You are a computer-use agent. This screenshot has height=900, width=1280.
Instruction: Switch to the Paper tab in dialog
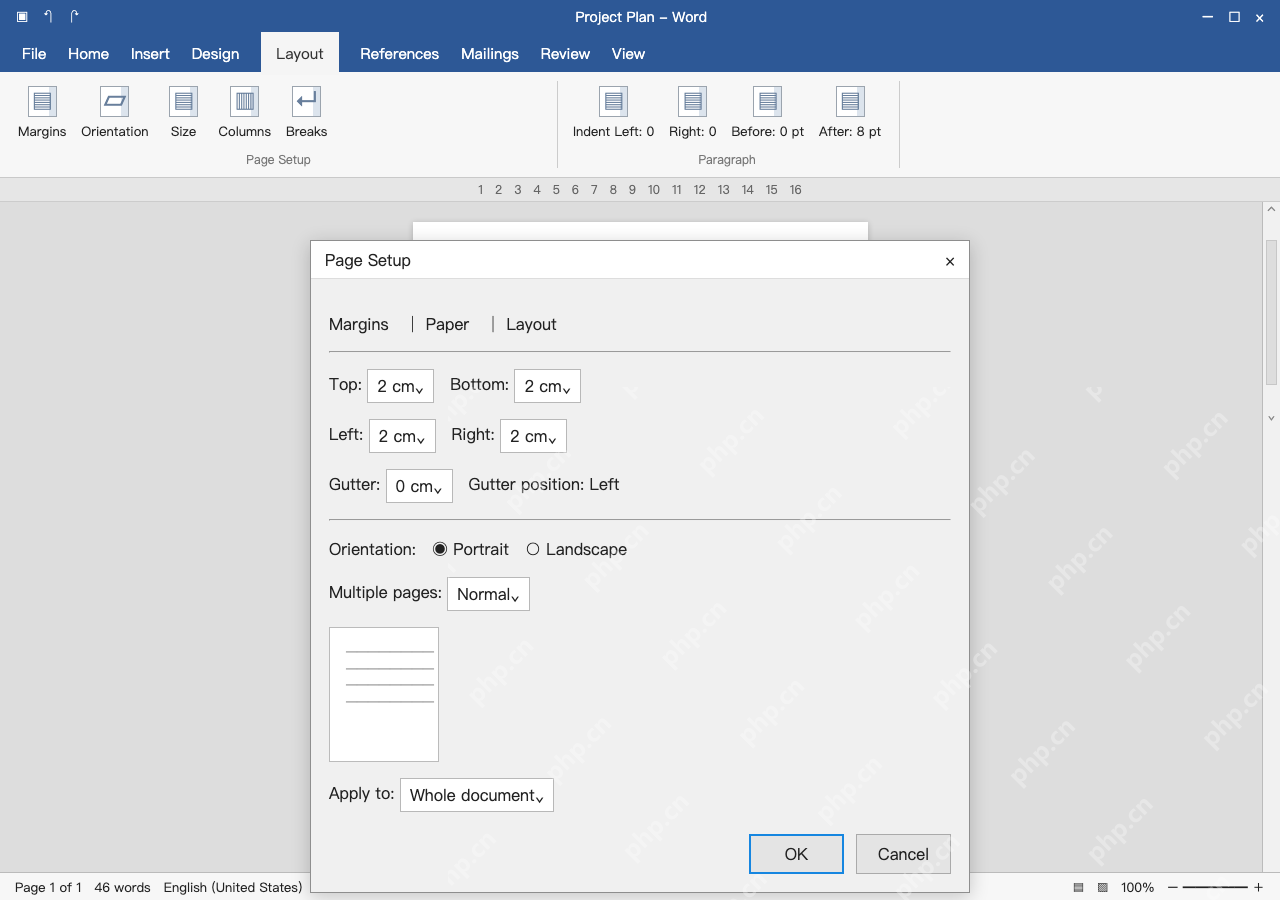click(447, 324)
